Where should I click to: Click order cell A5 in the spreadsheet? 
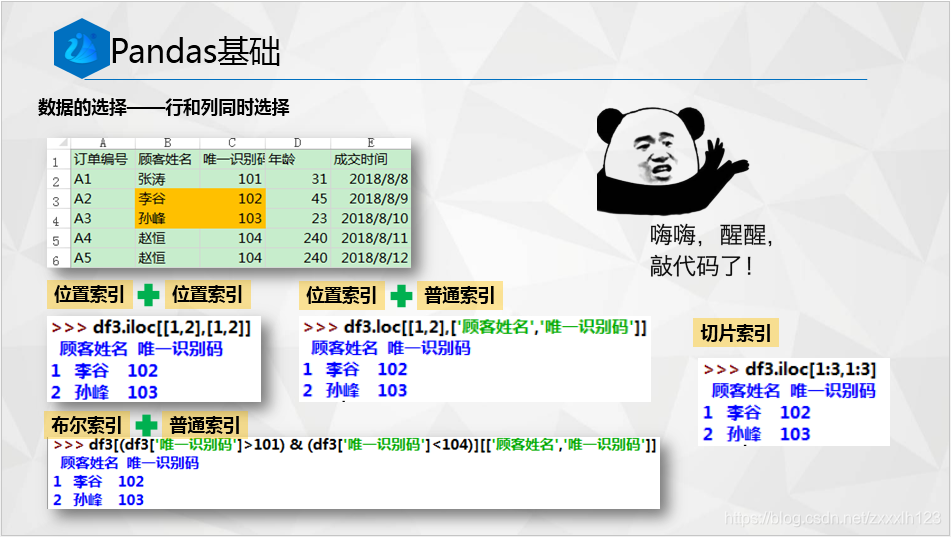coord(103,258)
